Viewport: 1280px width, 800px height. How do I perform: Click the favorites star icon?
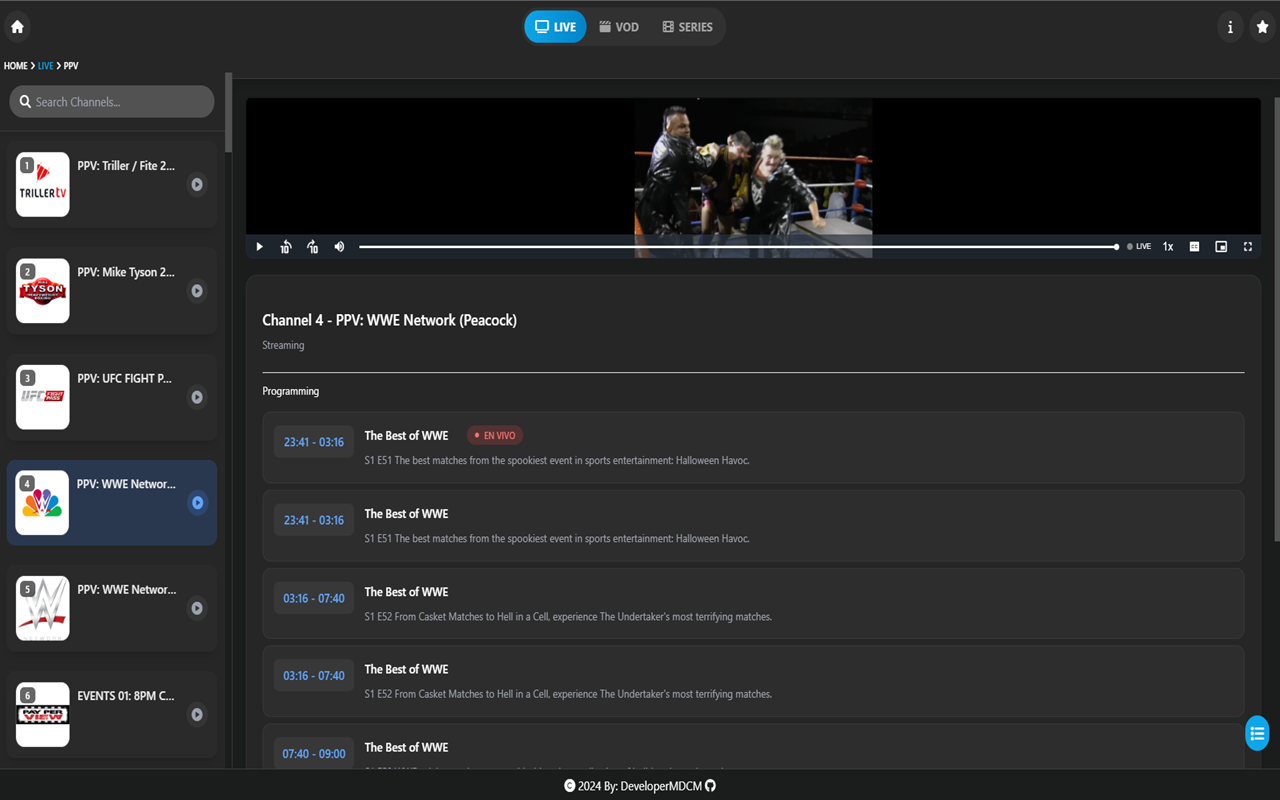coord(1262,26)
